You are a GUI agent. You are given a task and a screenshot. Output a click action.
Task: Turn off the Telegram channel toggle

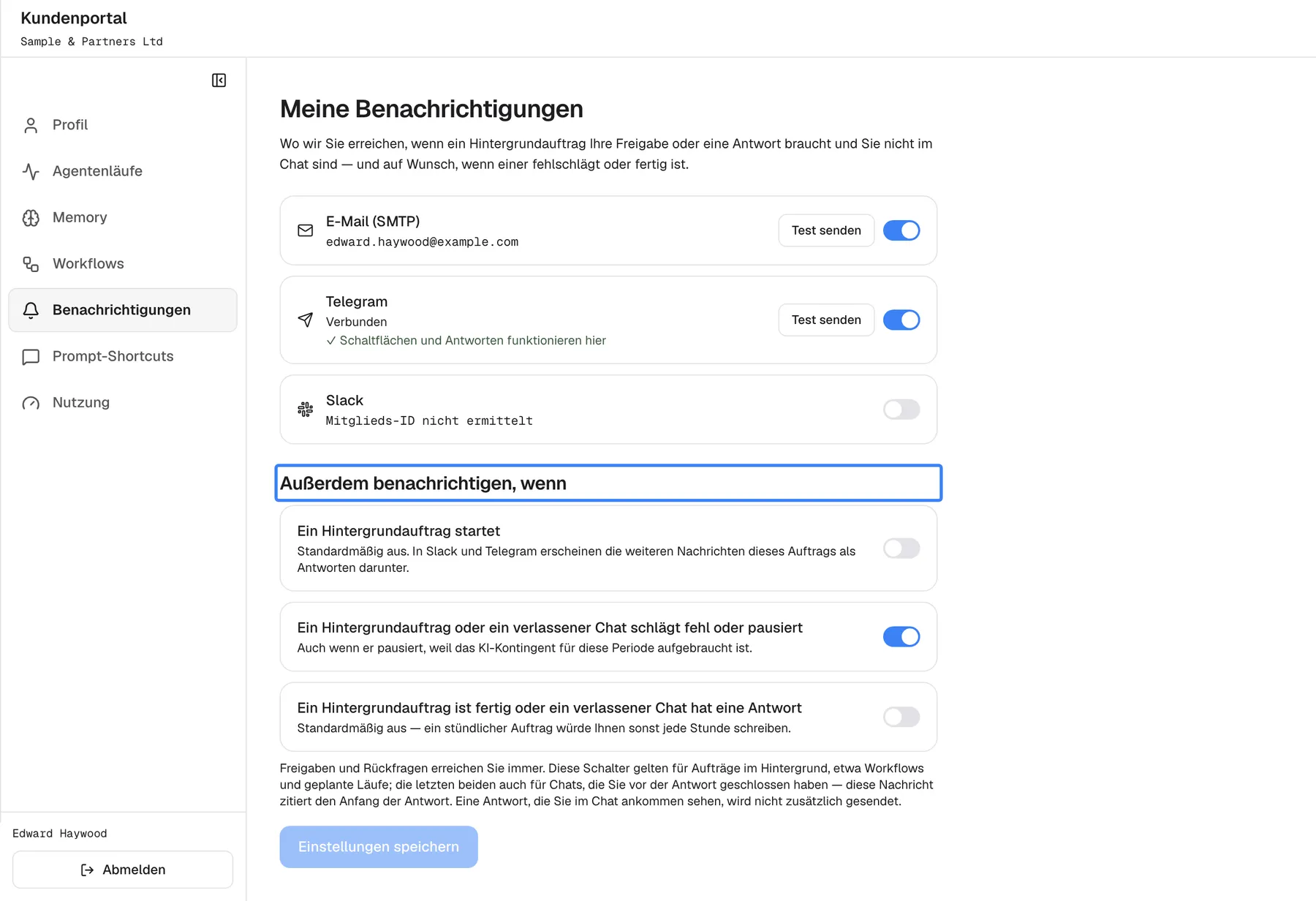(901, 320)
